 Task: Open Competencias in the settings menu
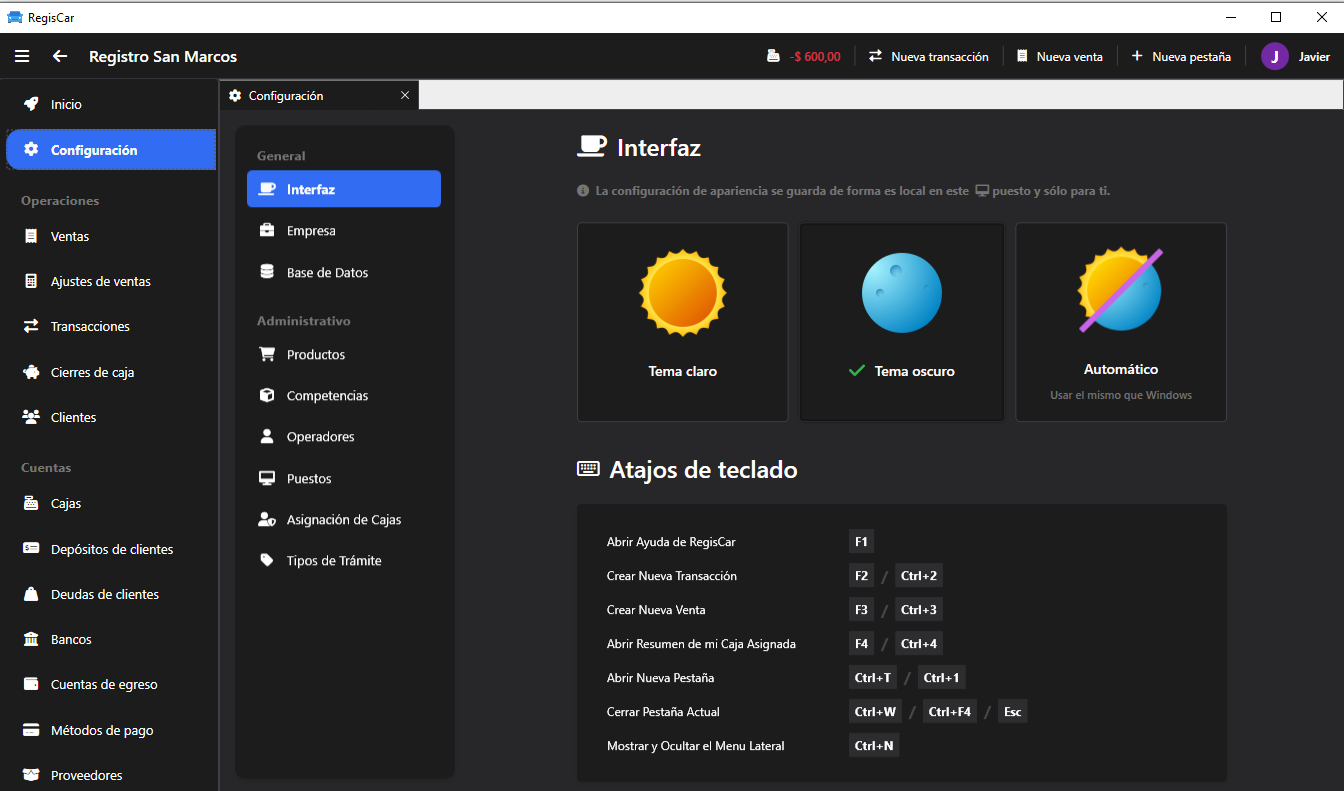[344, 396]
